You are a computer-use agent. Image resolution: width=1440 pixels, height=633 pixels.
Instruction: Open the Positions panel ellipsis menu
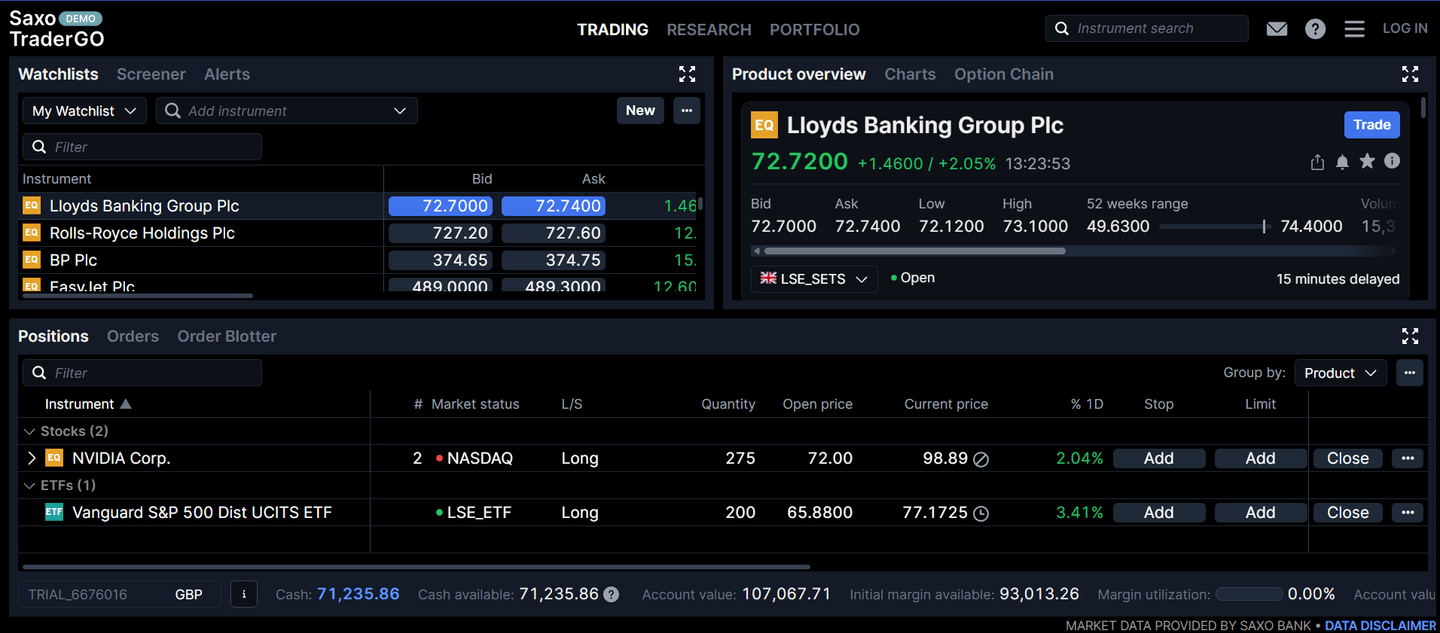point(1409,372)
